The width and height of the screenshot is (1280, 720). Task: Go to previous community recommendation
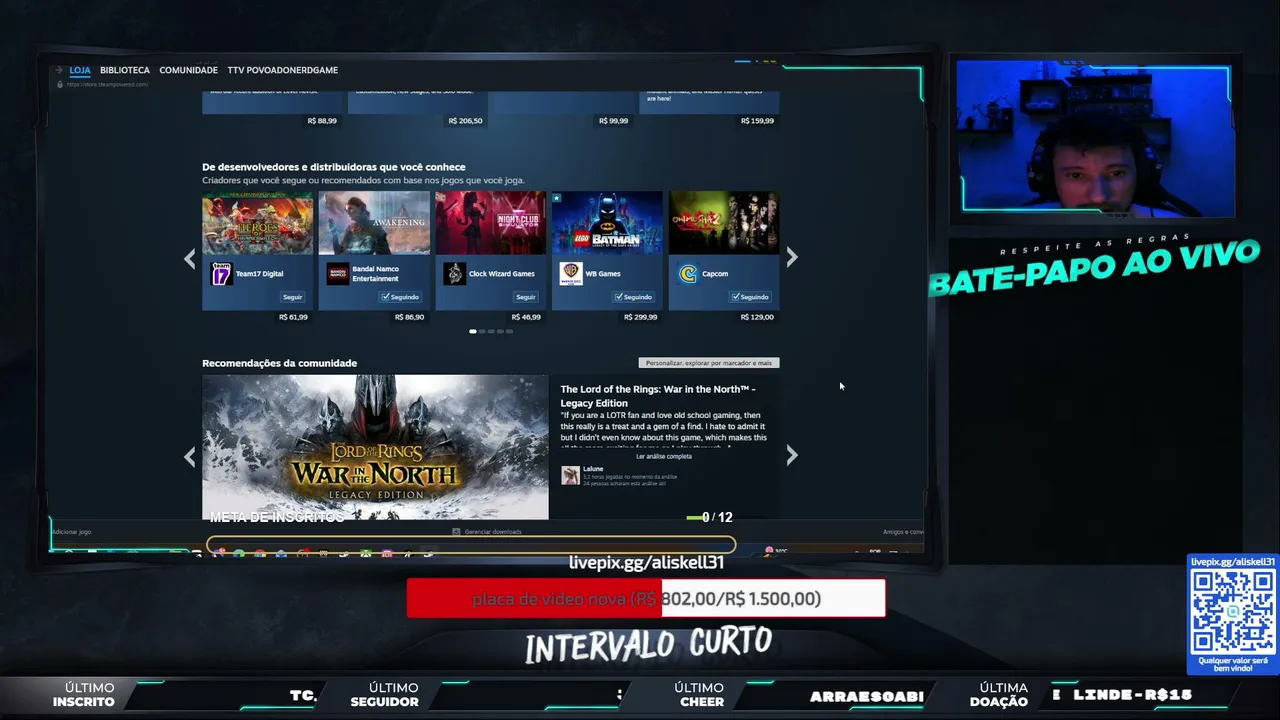(x=189, y=456)
